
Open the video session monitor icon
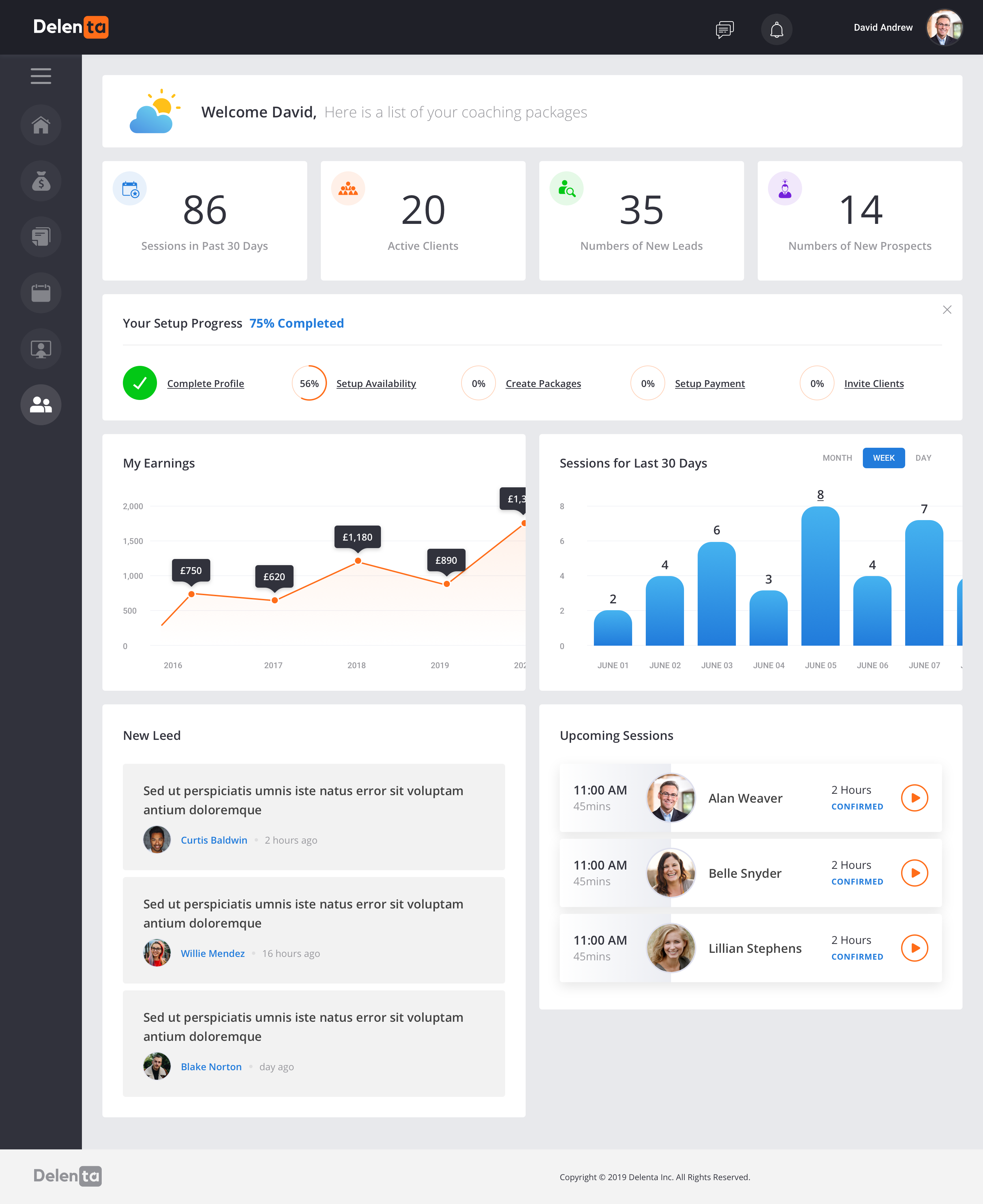tap(41, 349)
